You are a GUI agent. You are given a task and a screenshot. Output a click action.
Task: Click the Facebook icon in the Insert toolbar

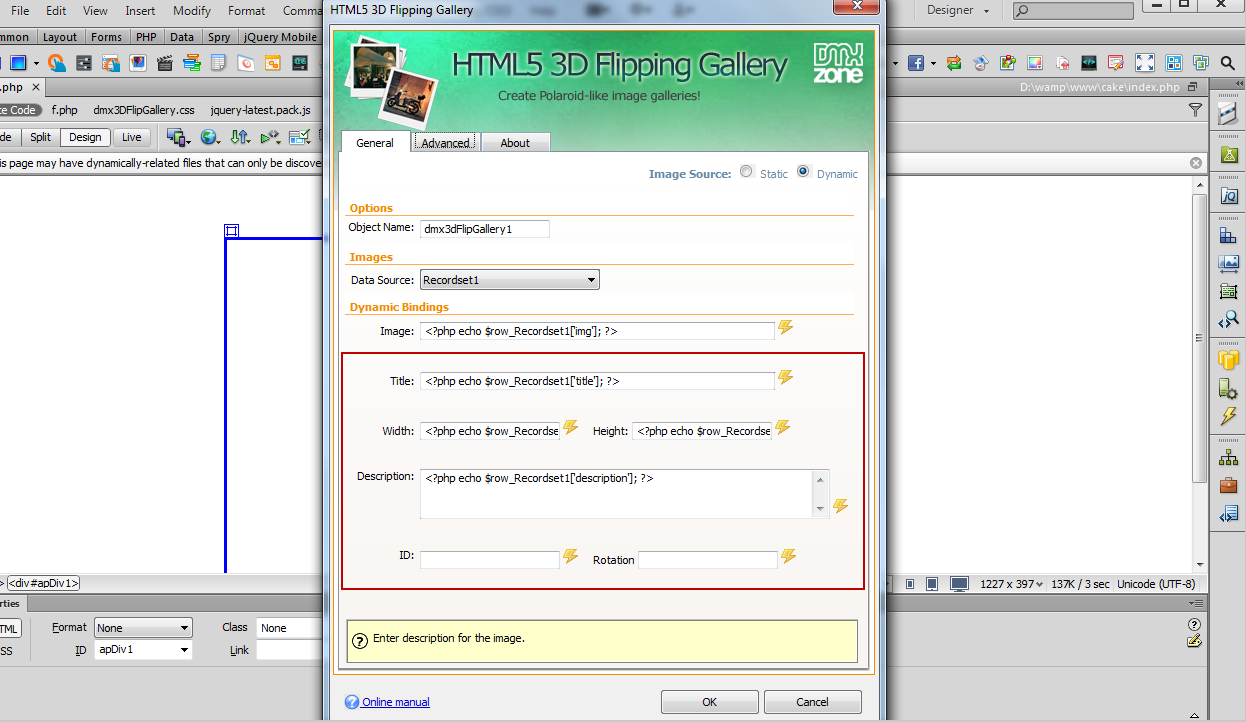[x=915, y=63]
